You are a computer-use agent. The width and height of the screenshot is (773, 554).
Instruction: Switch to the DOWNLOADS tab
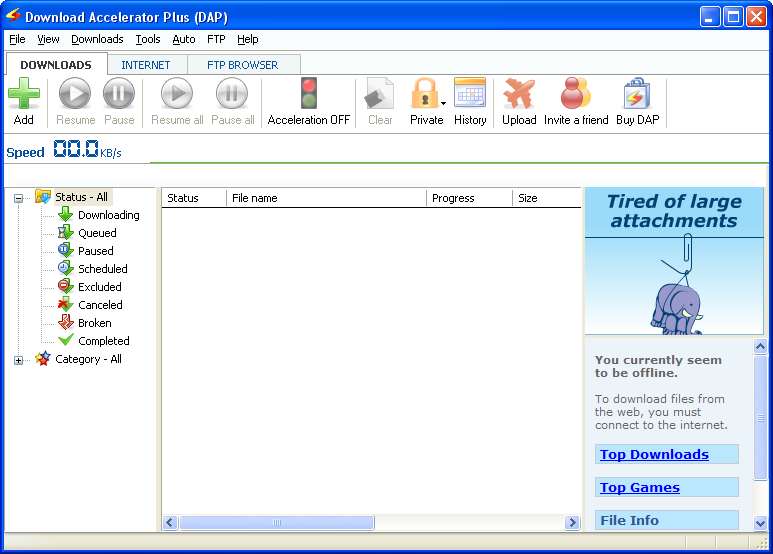56,65
